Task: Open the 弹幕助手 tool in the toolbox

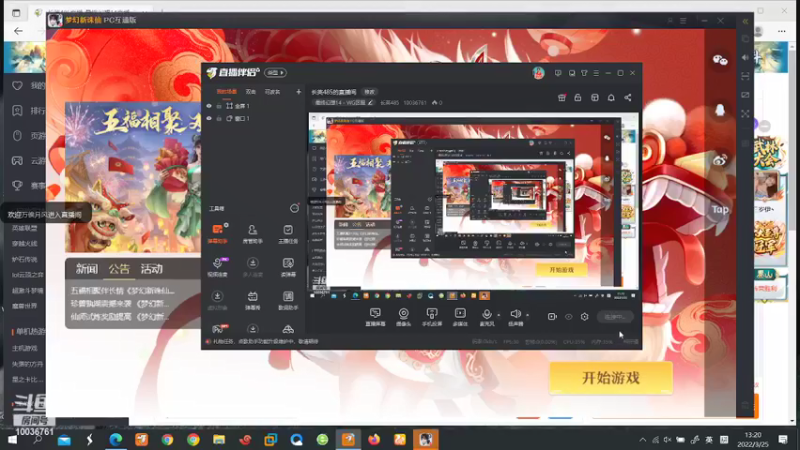Action: click(x=217, y=233)
